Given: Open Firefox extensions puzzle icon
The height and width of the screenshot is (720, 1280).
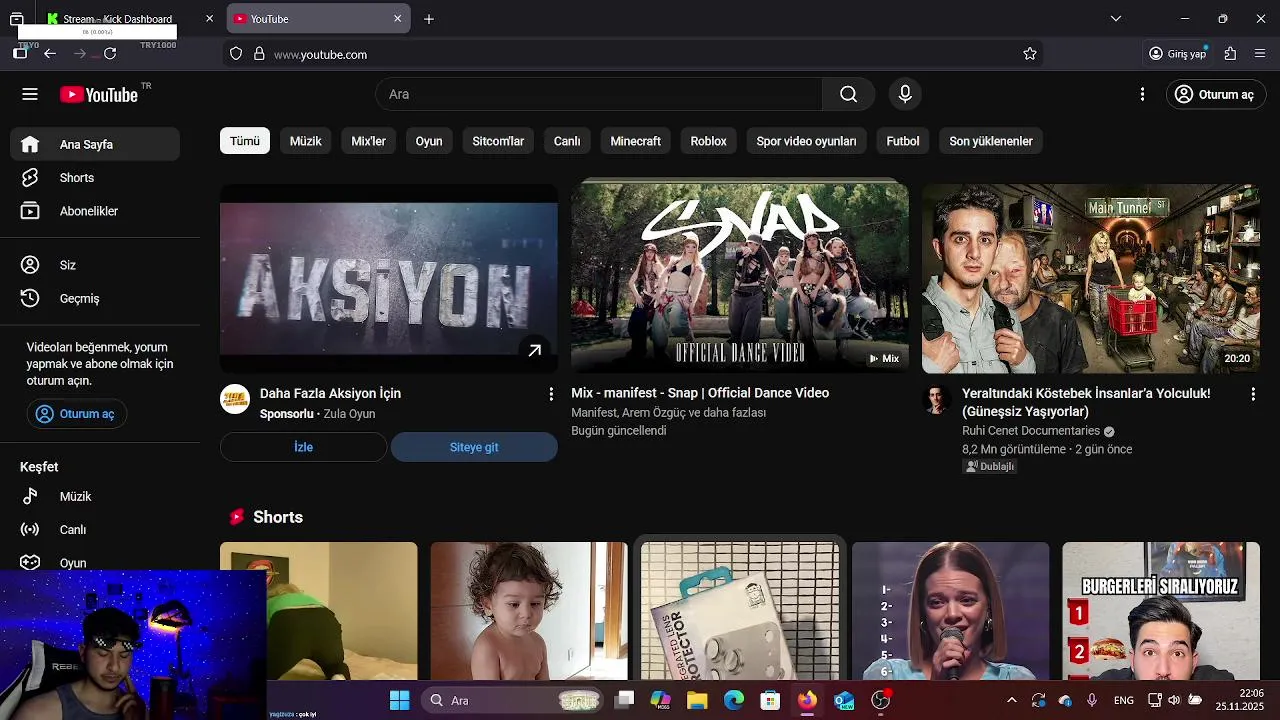Looking at the screenshot, I should tap(1230, 54).
